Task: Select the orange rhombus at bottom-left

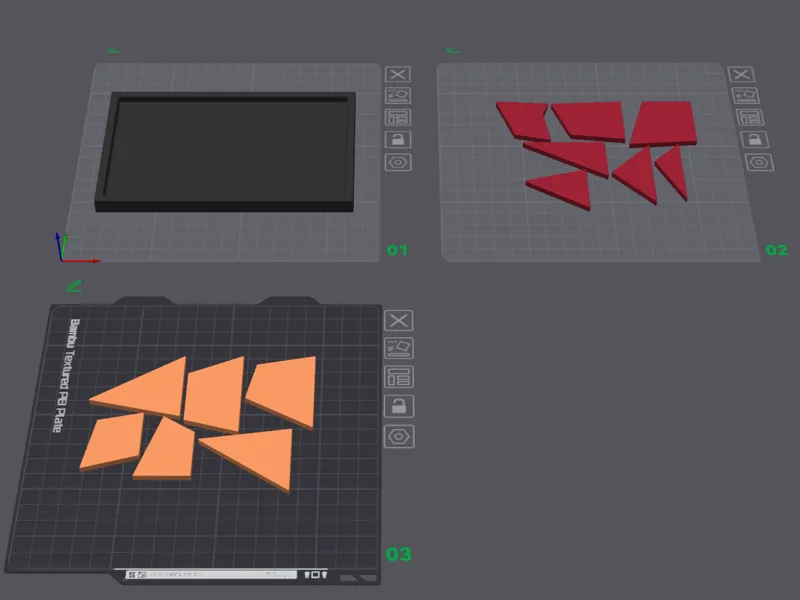Action: [113, 441]
